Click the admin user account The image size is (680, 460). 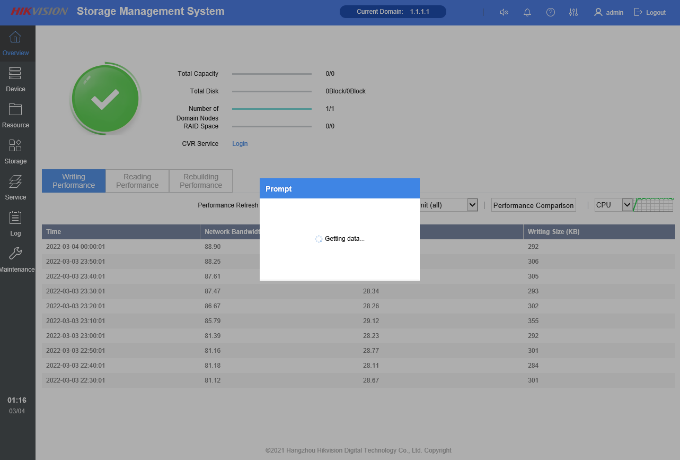(x=608, y=12)
